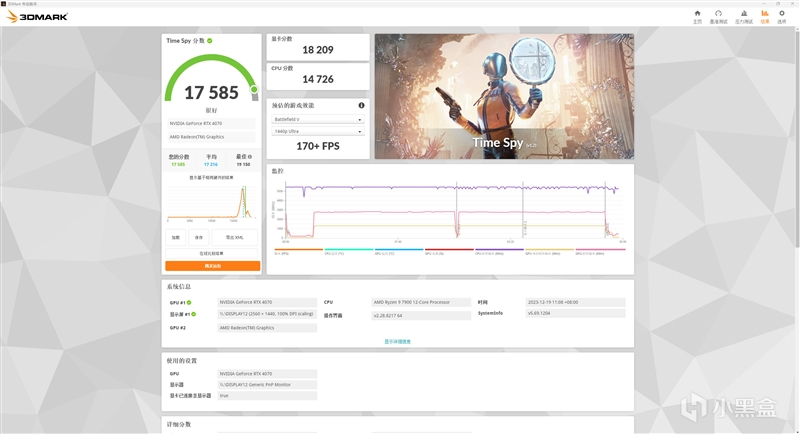
Task: Toggle the pink GPU clock frequency legend
Action: 600,251
